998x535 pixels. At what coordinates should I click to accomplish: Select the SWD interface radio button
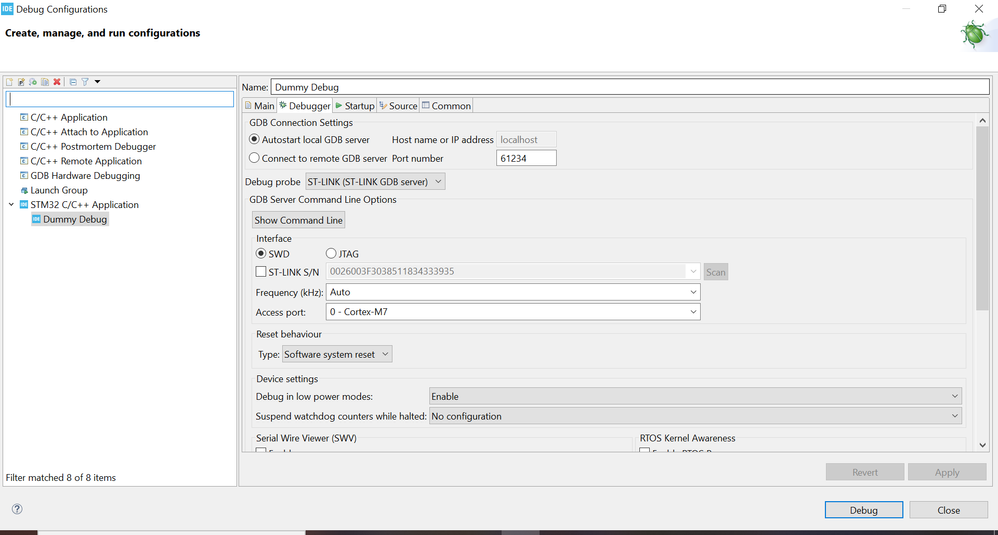pos(261,253)
